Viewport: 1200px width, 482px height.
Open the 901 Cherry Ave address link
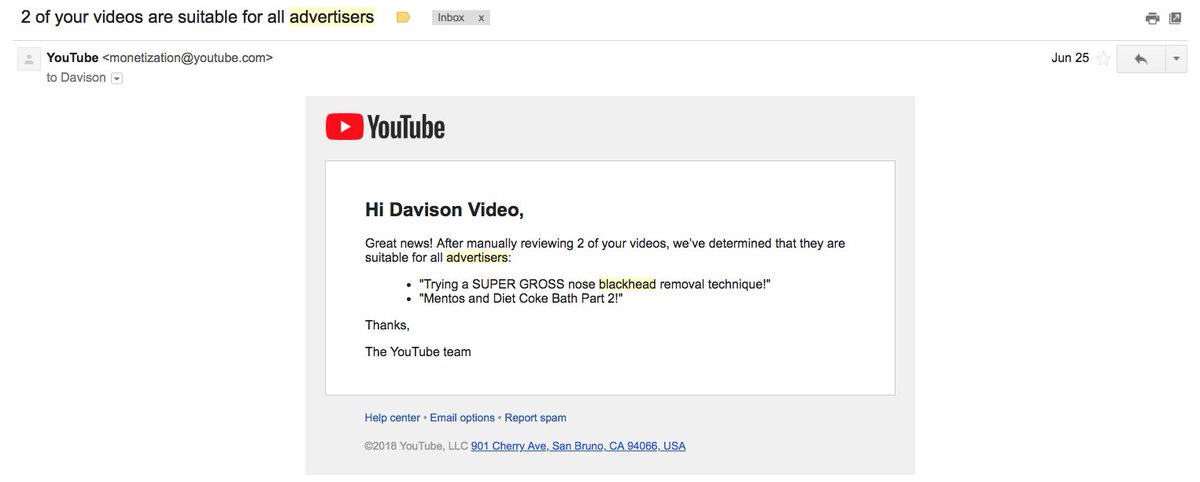pos(578,446)
